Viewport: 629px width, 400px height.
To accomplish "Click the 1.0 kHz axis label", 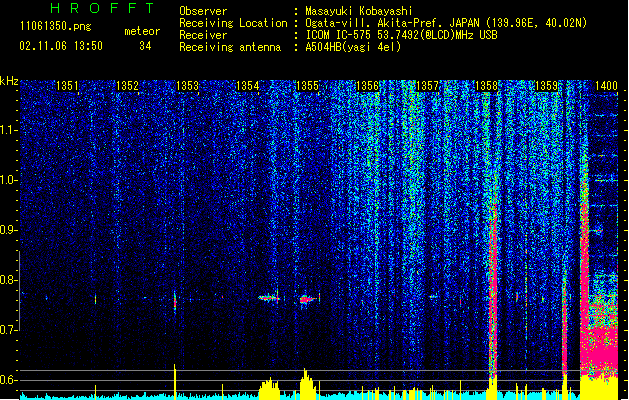I will pyautogui.click(x=9, y=180).
